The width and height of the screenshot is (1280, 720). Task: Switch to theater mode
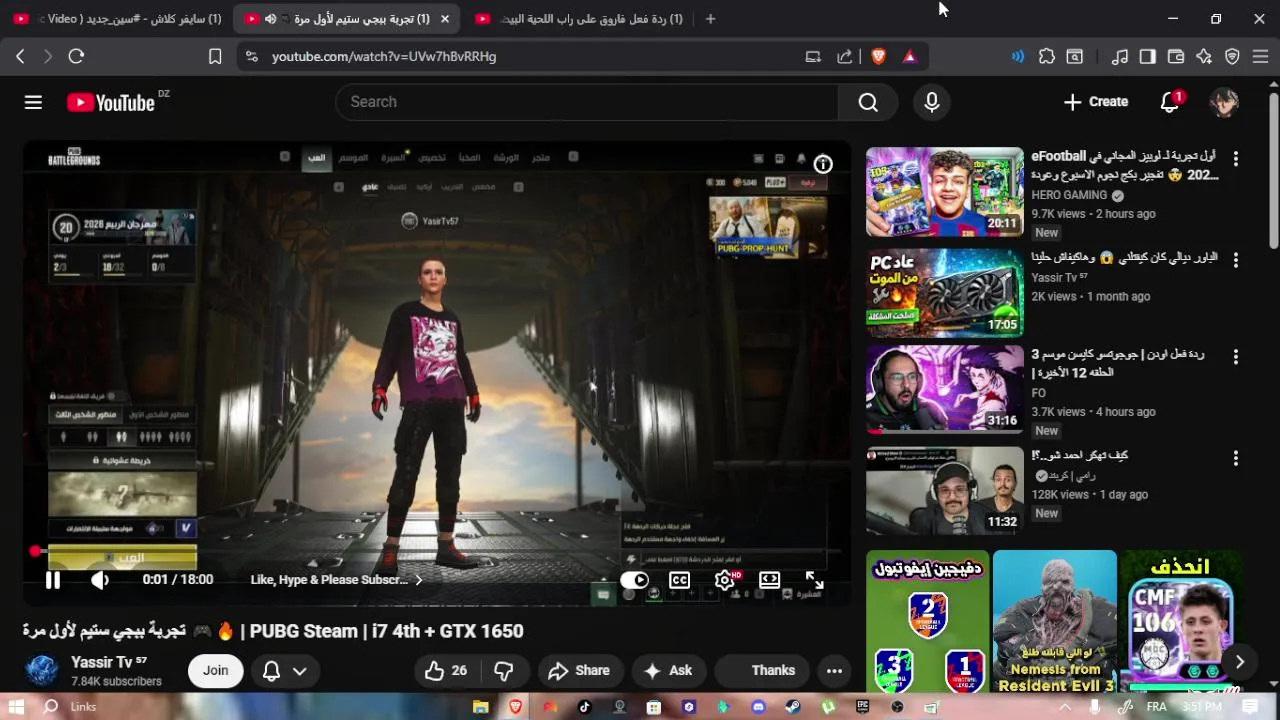coord(769,580)
